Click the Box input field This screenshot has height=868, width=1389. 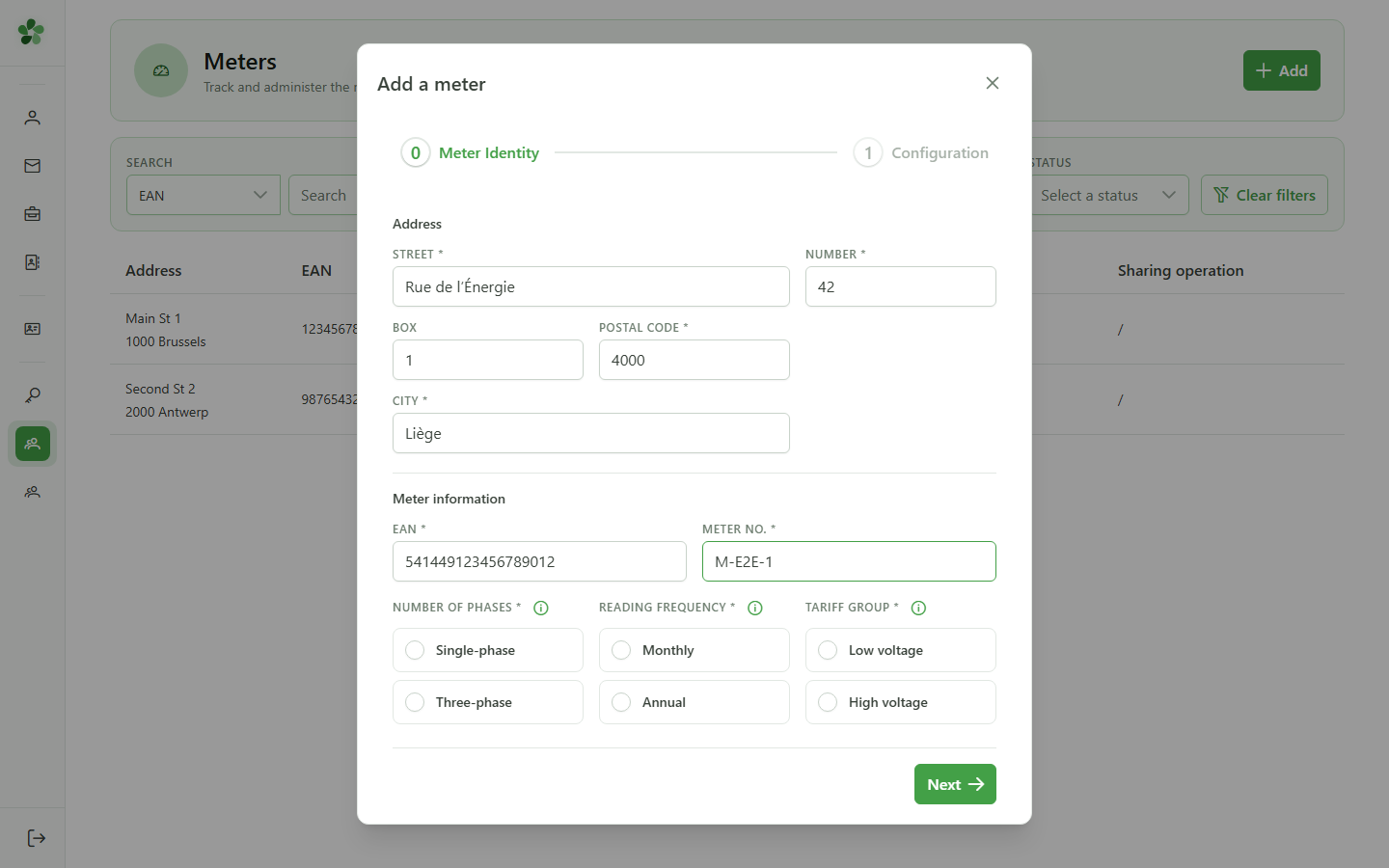(x=488, y=360)
